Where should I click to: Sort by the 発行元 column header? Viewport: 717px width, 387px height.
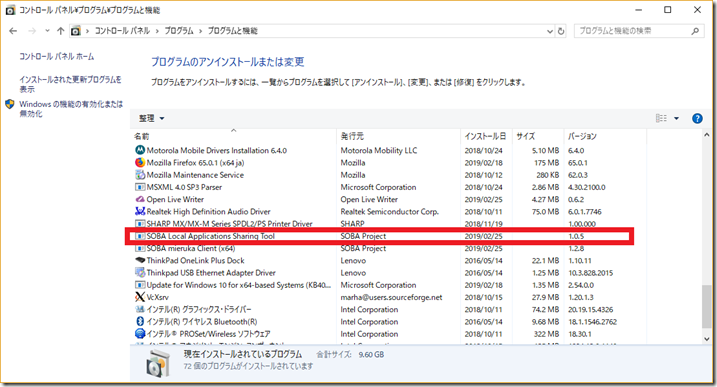398,136
